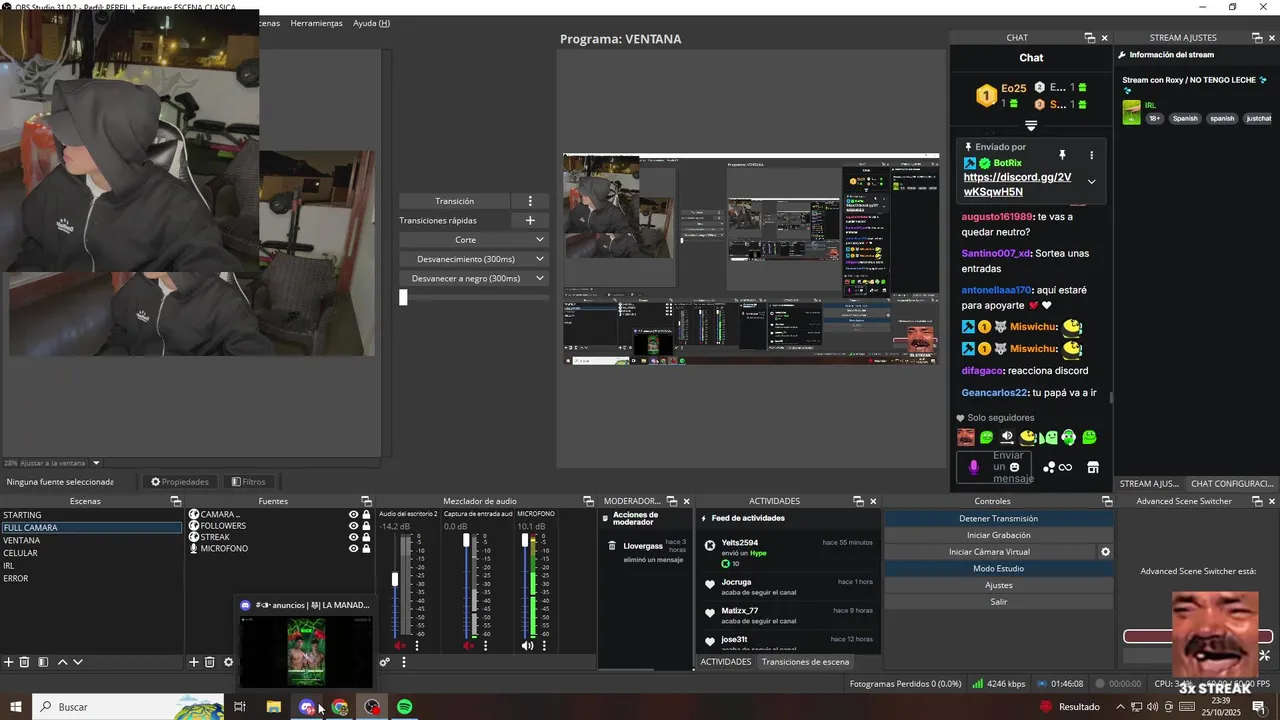
Task: Collapse the chat leaderboard header
Action: coord(1031,126)
